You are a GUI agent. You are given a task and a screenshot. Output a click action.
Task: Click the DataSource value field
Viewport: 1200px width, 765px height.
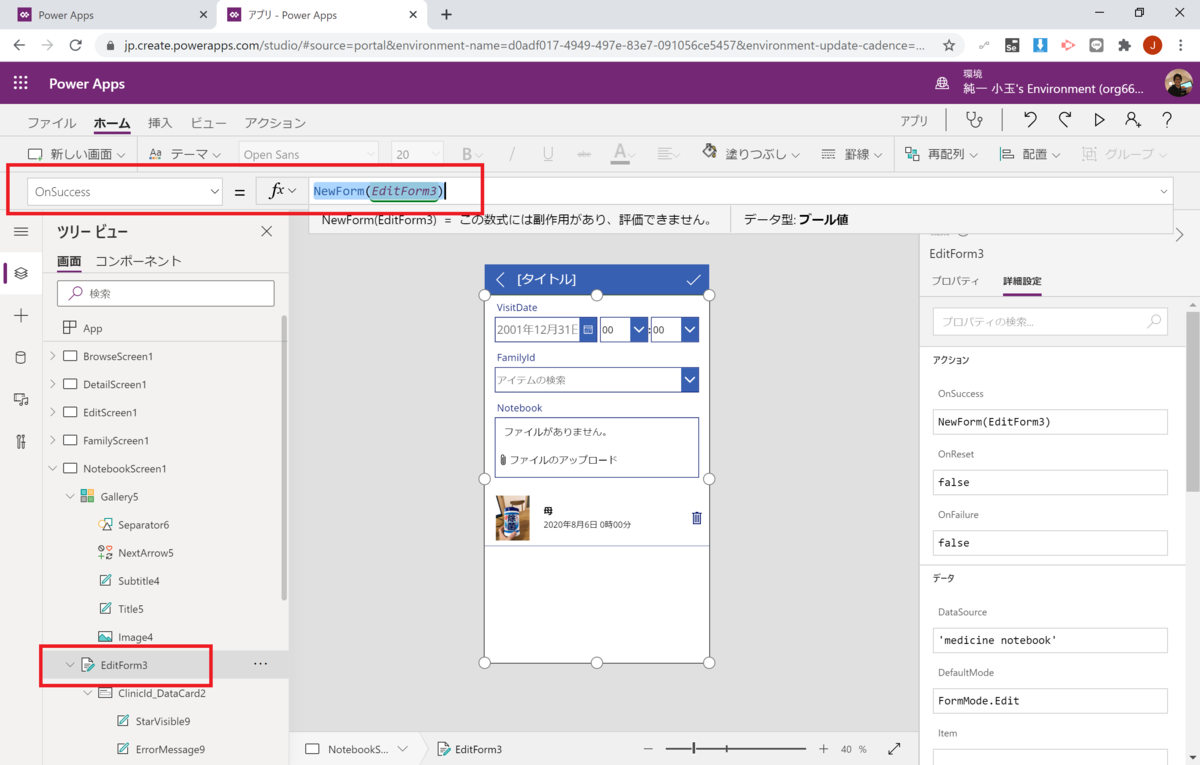click(x=1050, y=640)
